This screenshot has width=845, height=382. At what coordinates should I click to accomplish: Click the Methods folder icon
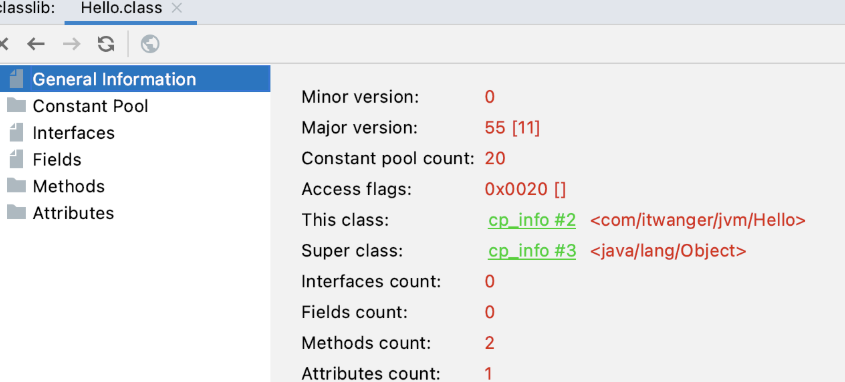tap(17, 186)
